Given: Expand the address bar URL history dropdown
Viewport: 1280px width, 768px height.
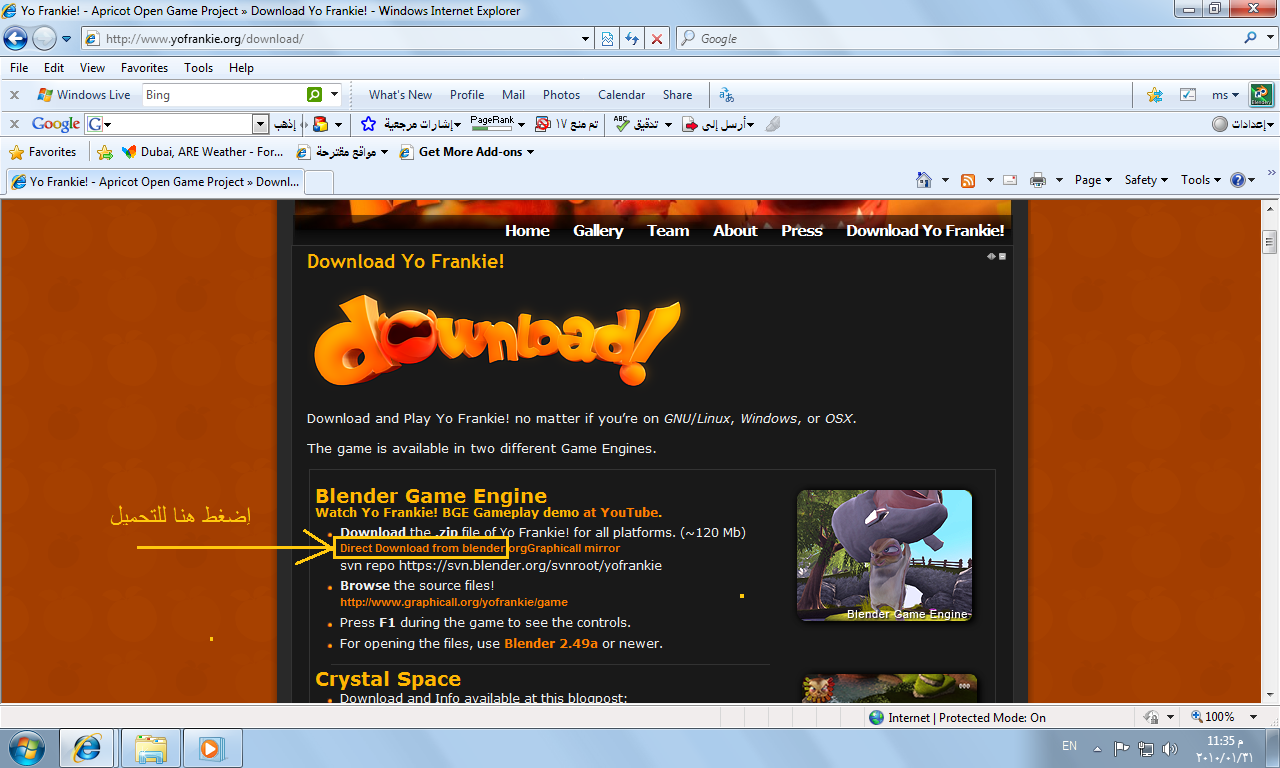Looking at the screenshot, I should click(586, 39).
